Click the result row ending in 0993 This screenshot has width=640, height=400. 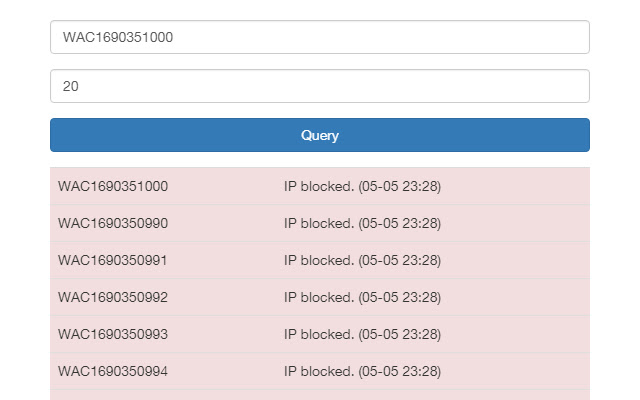click(320, 334)
